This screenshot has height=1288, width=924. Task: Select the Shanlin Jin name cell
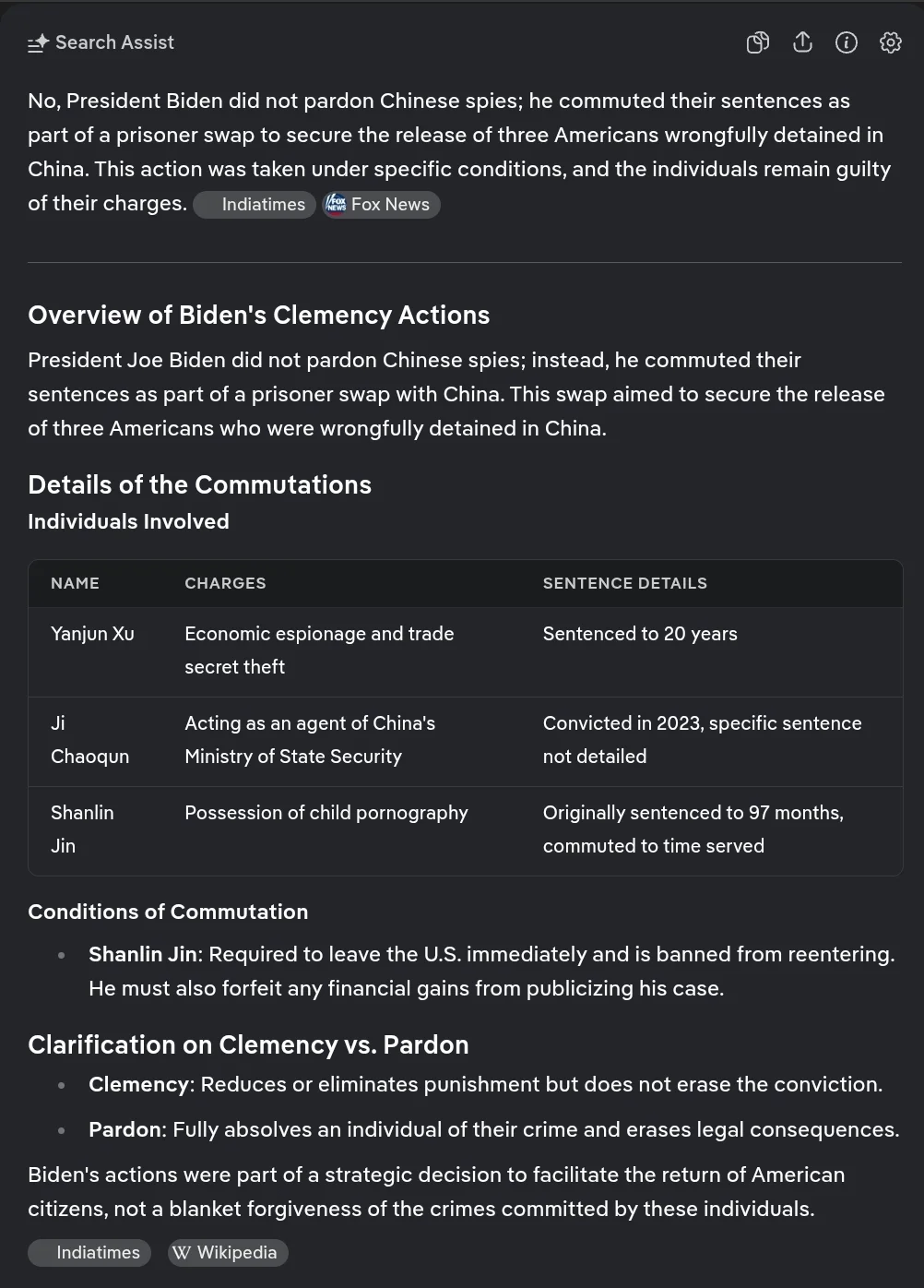(82, 829)
